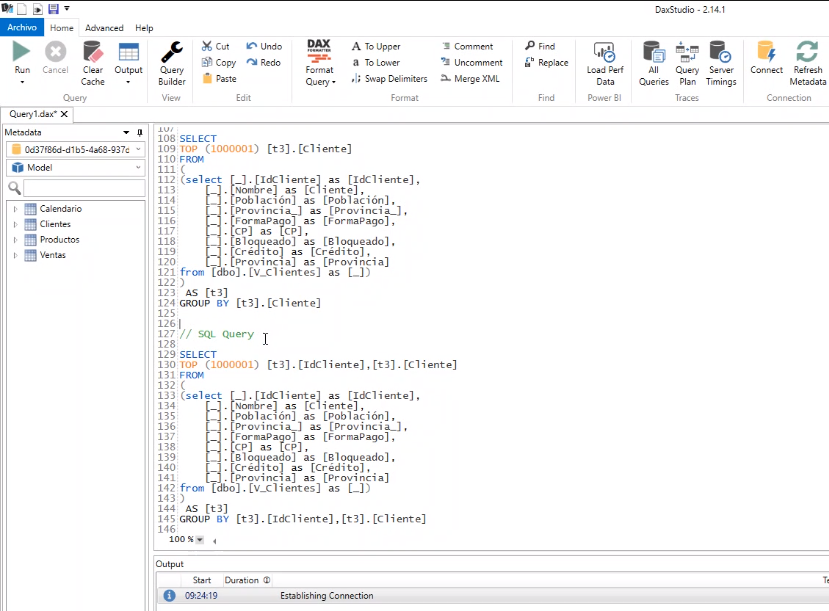829x611 pixels.
Task: Close the Query1.dax tab
Action: click(x=64, y=114)
